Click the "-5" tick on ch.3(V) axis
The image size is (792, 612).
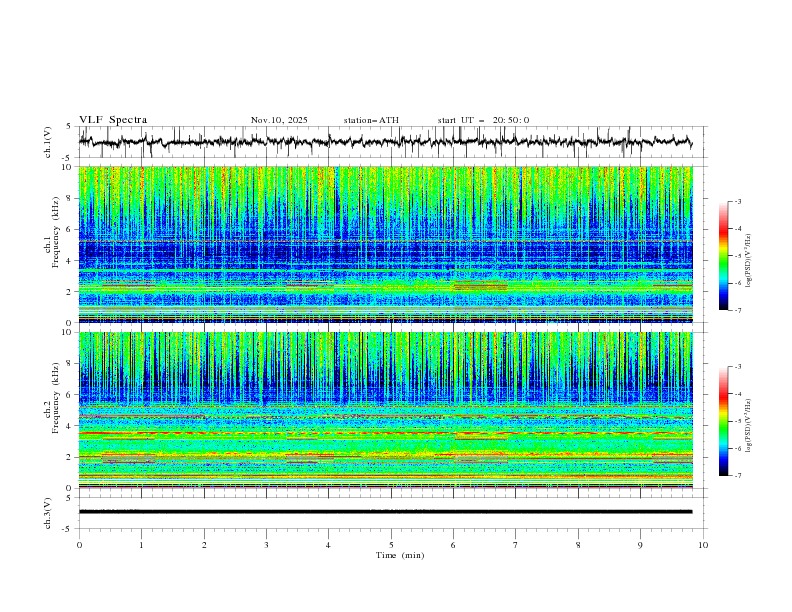tap(67, 529)
